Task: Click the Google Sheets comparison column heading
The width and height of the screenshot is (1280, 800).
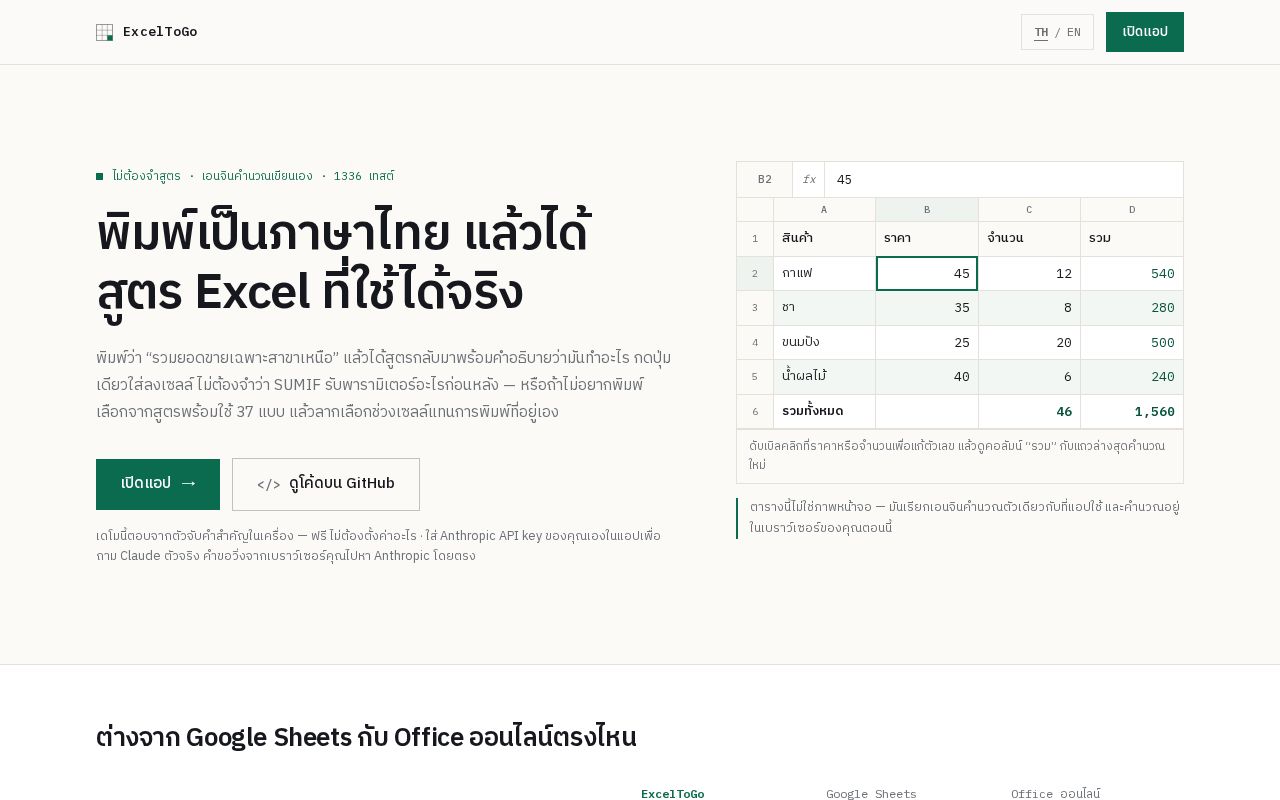Action: (871, 794)
